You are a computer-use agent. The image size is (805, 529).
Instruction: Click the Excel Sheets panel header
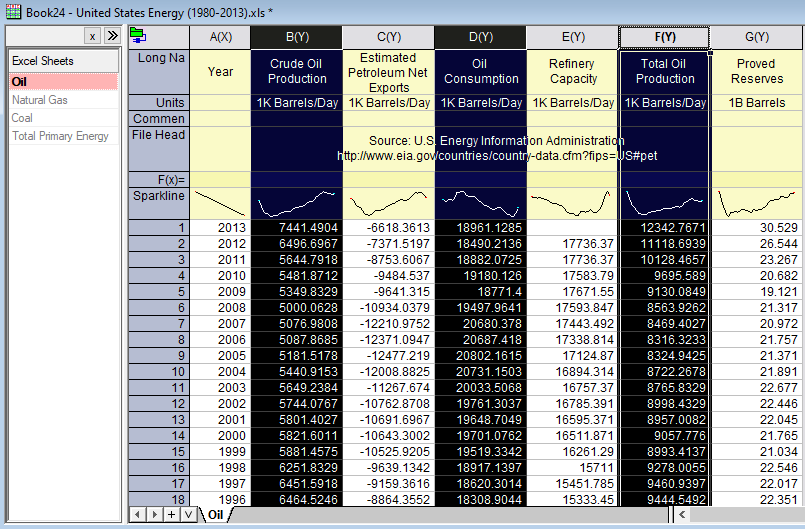point(64,61)
